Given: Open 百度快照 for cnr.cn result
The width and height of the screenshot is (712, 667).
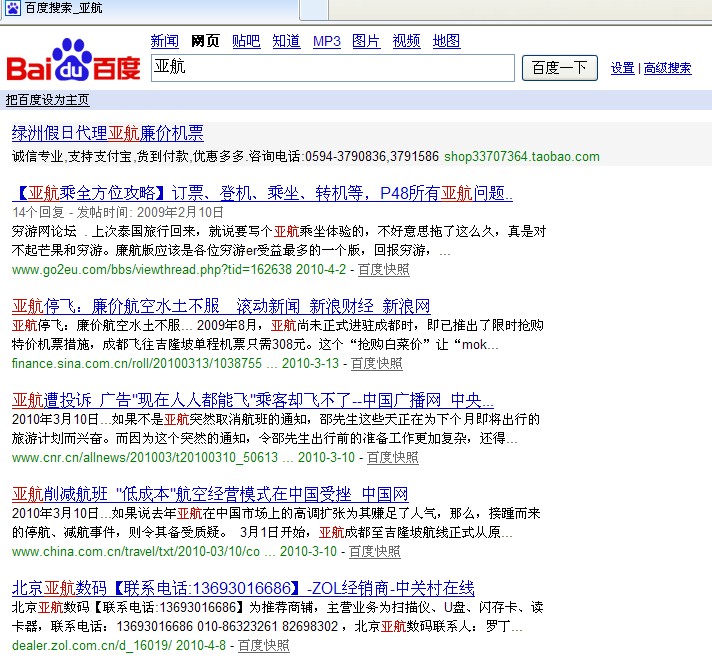Looking at the screenshot, I should coord(392,458).
